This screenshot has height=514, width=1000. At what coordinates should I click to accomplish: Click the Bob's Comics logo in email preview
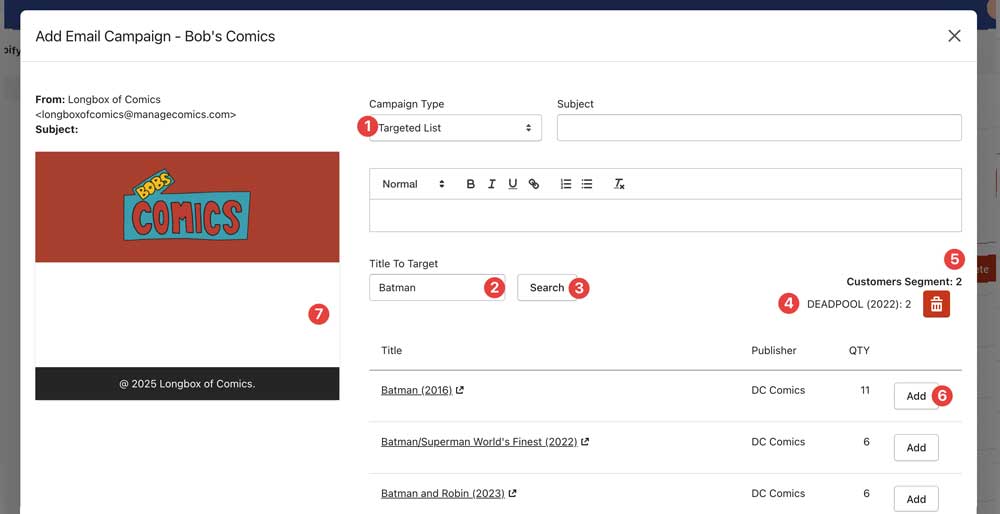click(x=187, y=207)
